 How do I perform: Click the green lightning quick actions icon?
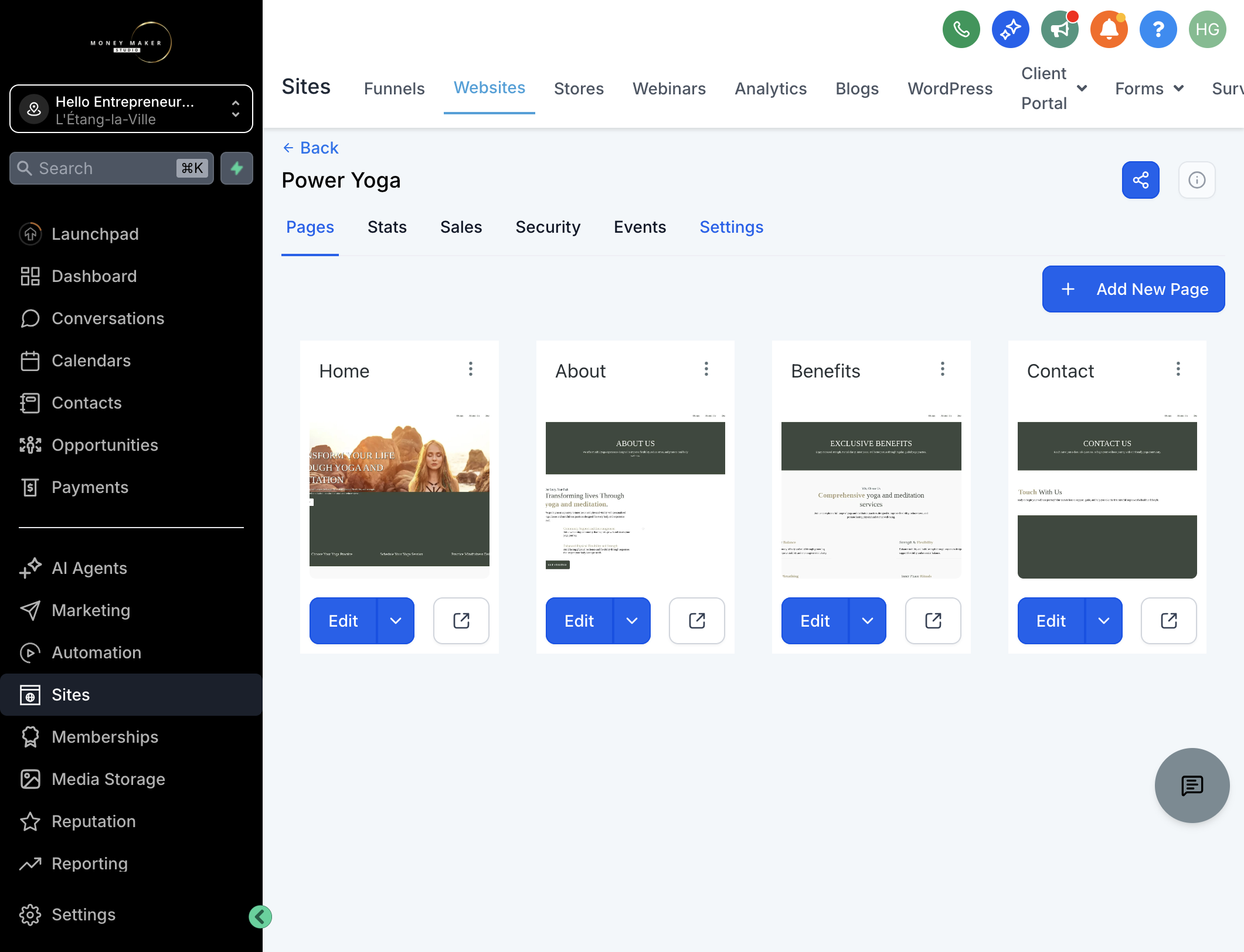pyautogui.click(x=237, y=168)
